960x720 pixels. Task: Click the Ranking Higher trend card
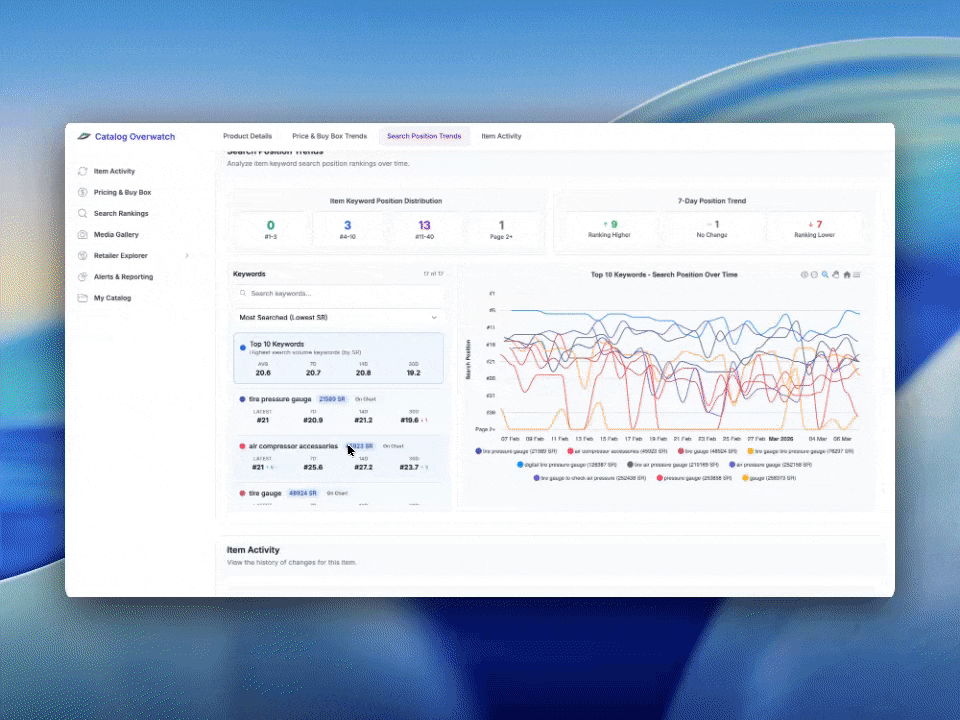tap(609, 228)
